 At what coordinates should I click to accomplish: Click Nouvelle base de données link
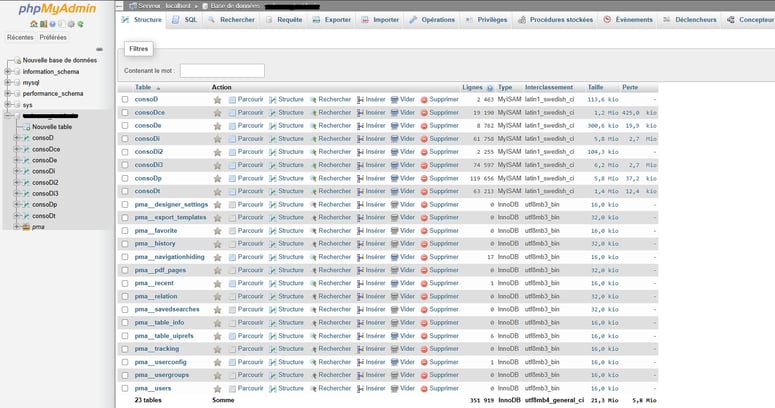click(x=60, y=60)
